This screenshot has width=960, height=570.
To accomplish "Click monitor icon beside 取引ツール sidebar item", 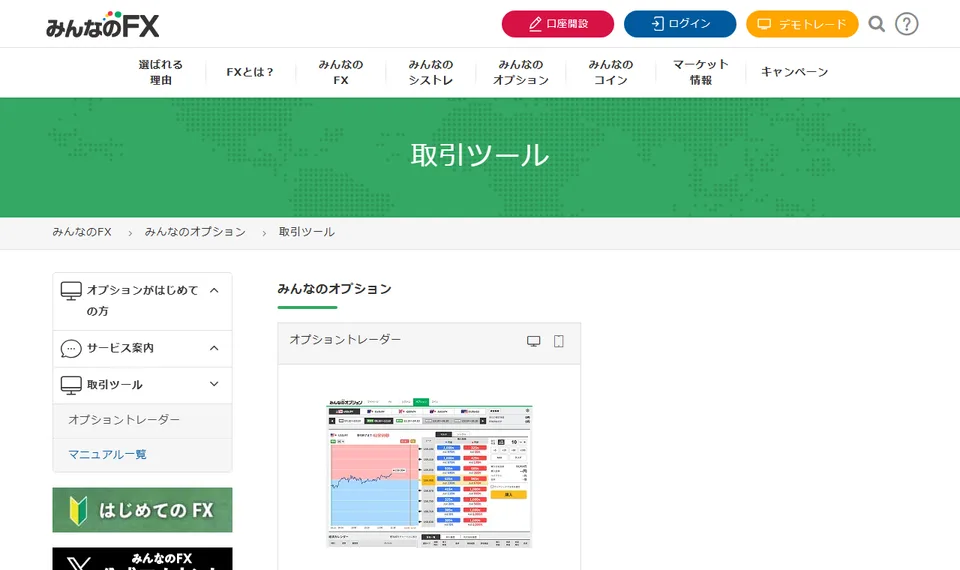I will [71, 385].
